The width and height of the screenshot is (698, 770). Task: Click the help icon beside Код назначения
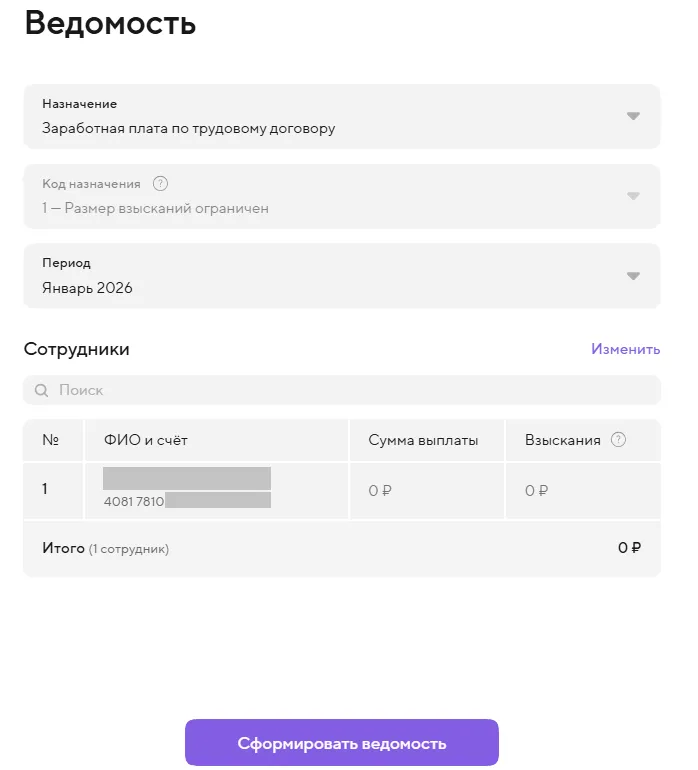coord(161,184)
